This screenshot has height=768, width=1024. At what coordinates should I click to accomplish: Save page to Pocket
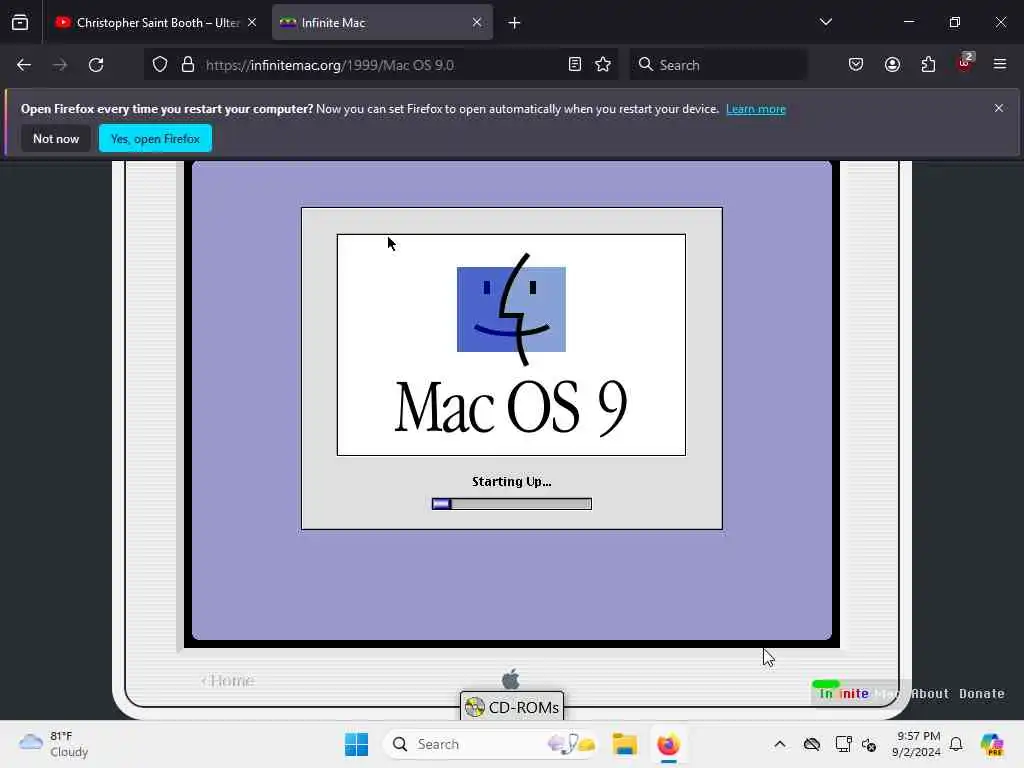tap(856, 65)
